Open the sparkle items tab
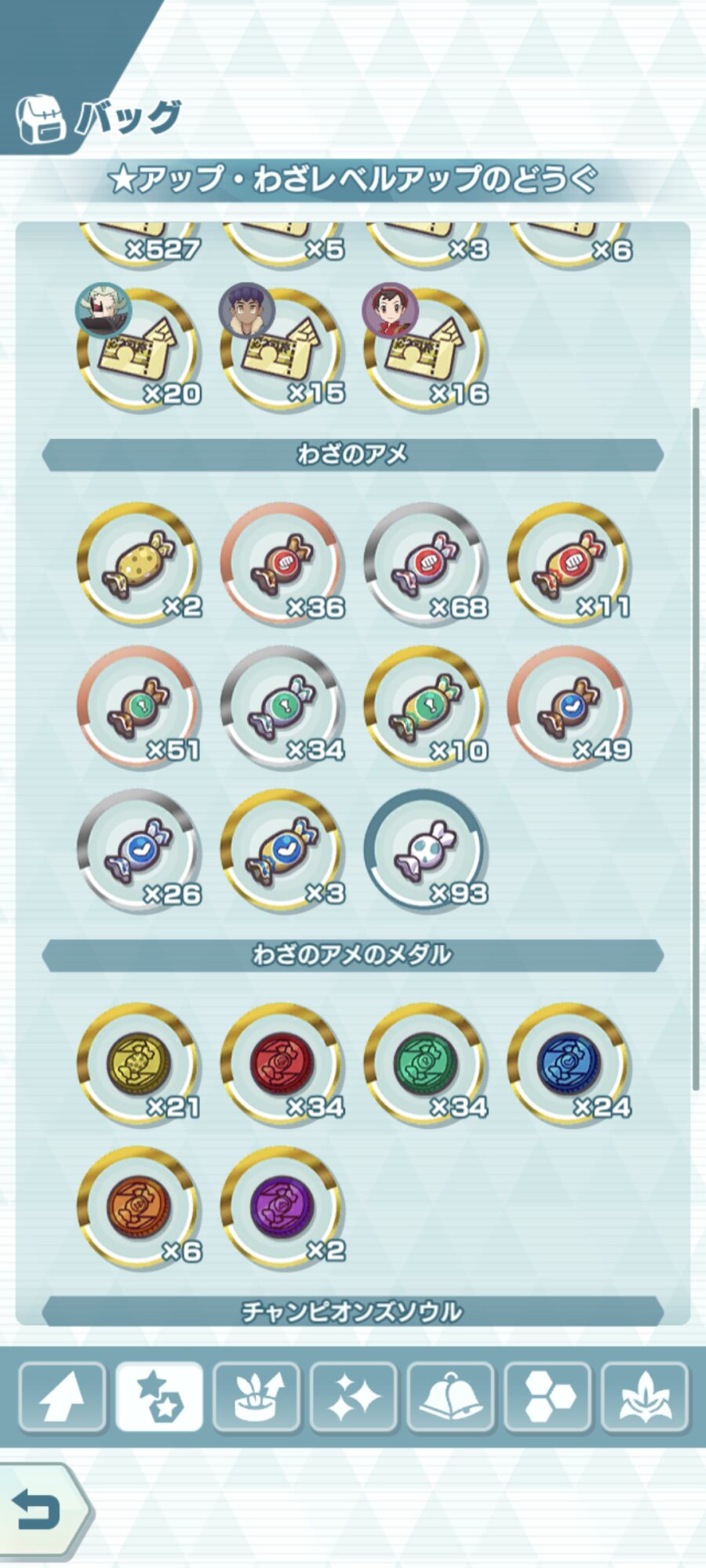 click(x=353, y=1397)
